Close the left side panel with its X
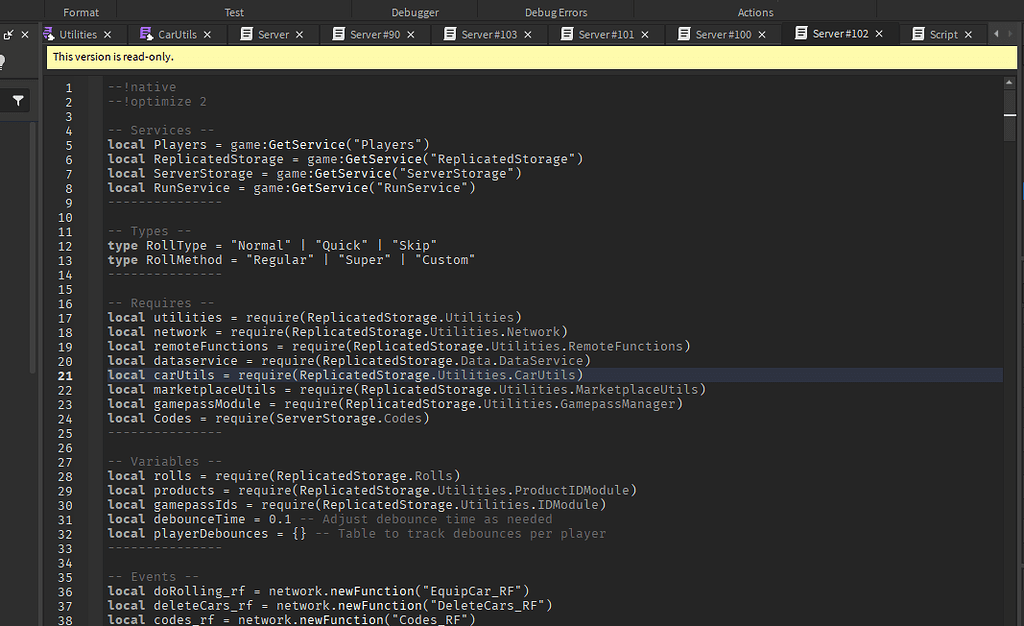Image resolution: width=1024 pixels, height=626 pixels. point(24,33)
